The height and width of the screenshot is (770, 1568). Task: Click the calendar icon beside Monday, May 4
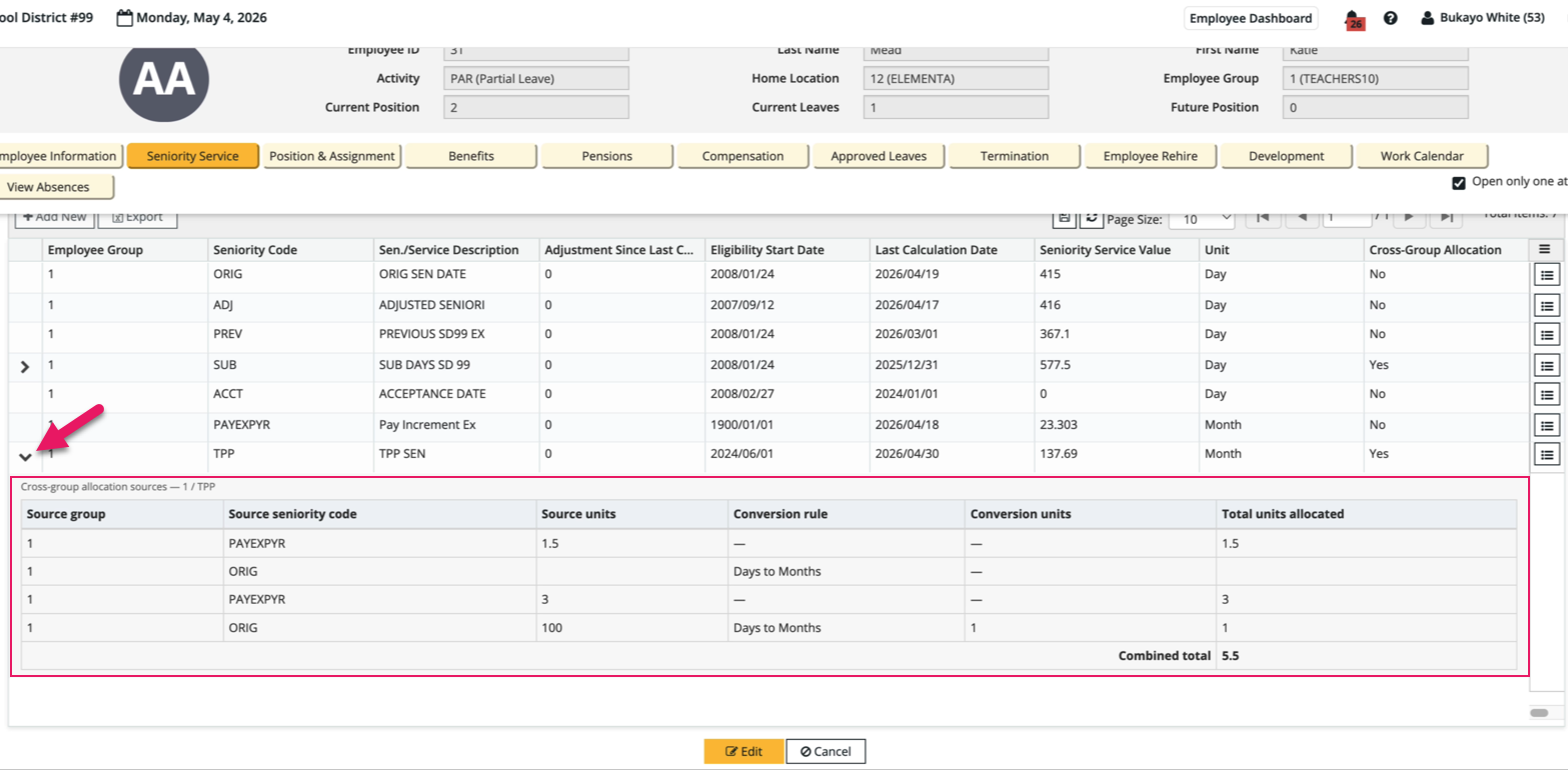click(125, 18)
